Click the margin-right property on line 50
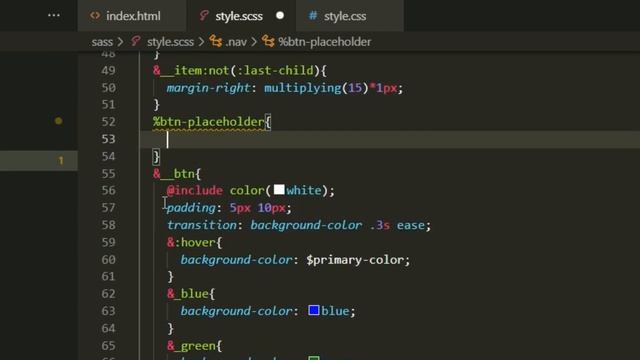 208,88
